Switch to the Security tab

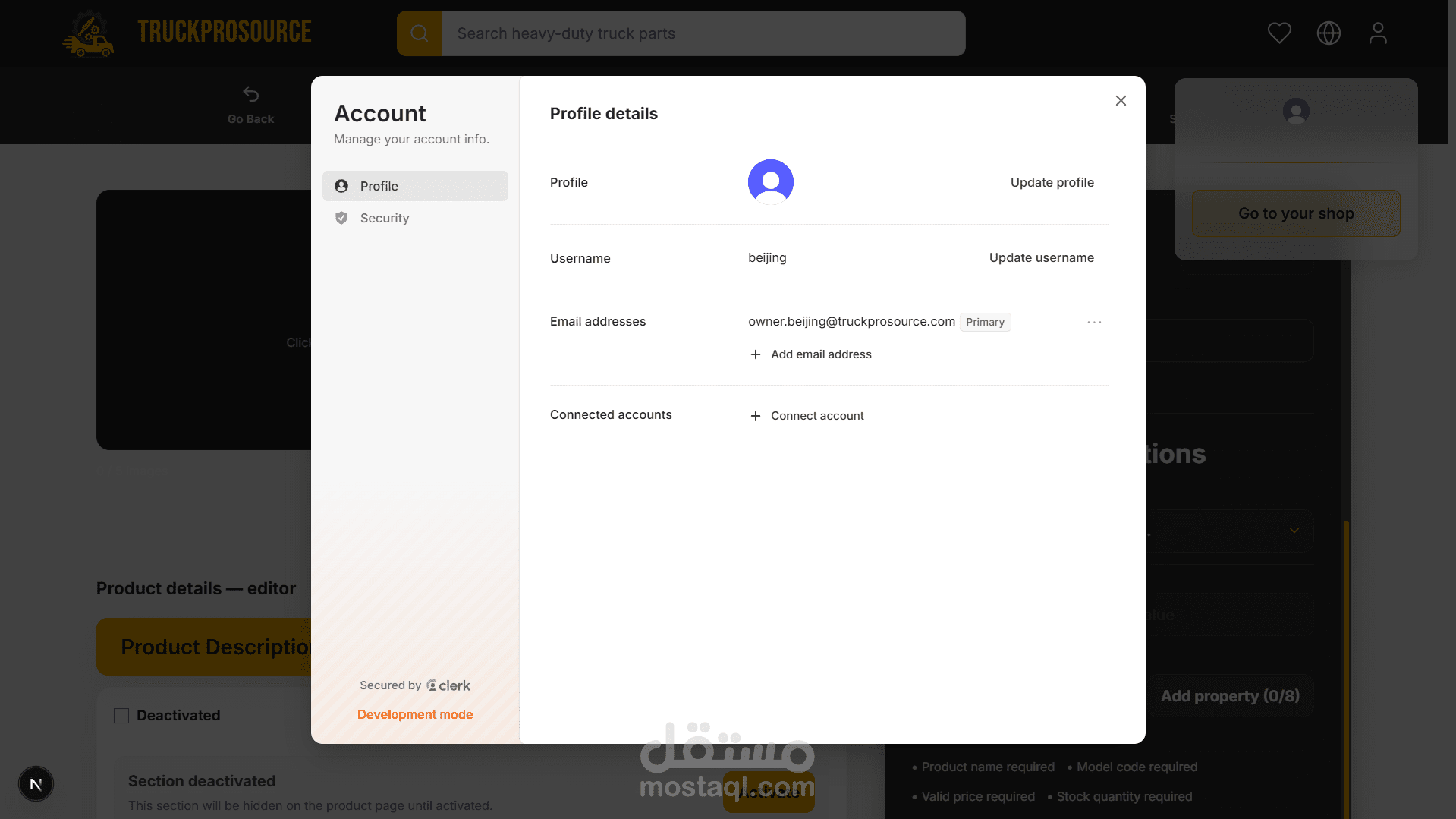pos(415,218)
